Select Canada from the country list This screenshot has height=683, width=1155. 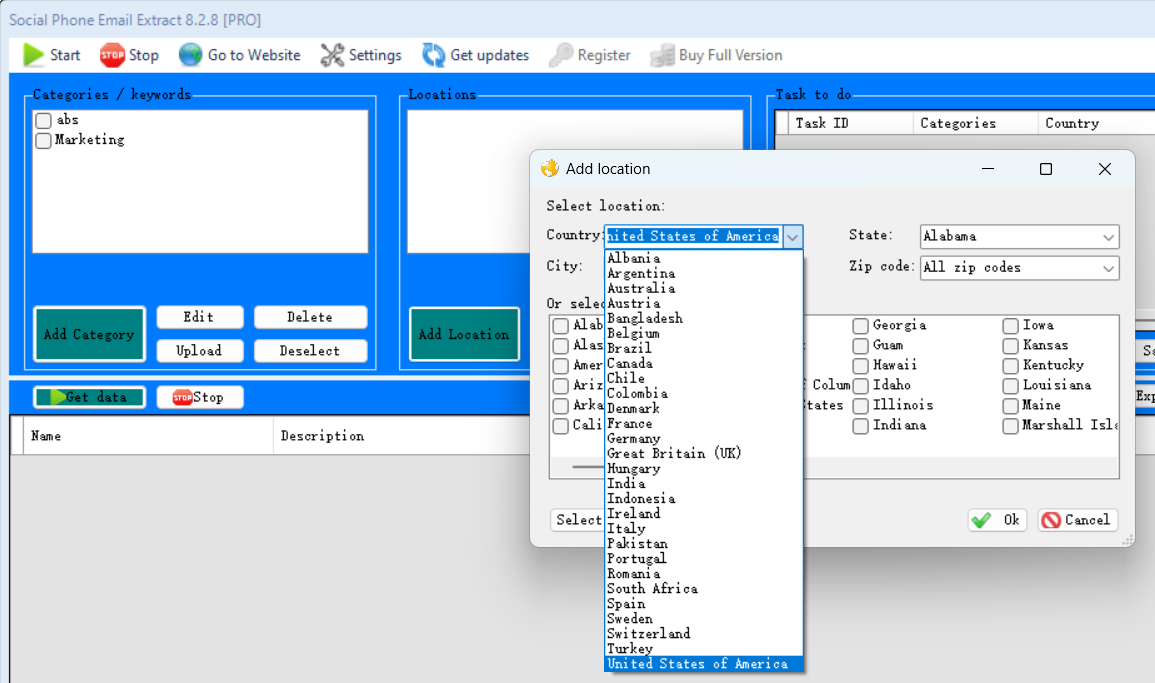630,363
